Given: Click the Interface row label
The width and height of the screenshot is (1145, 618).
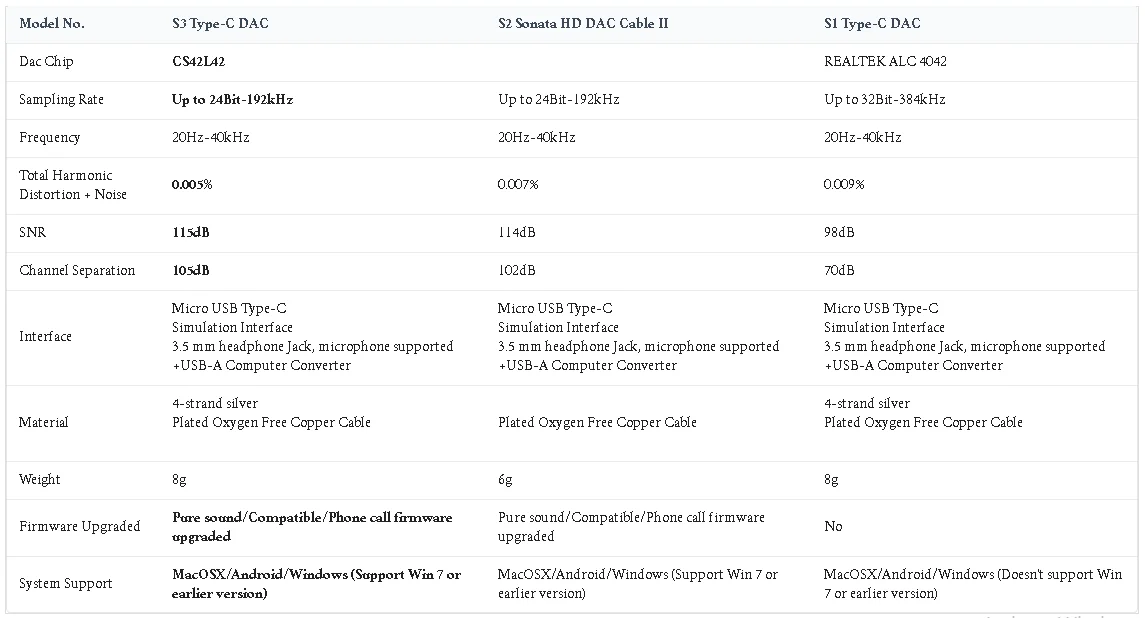Looking at the screenshot, I should (45, 336).
